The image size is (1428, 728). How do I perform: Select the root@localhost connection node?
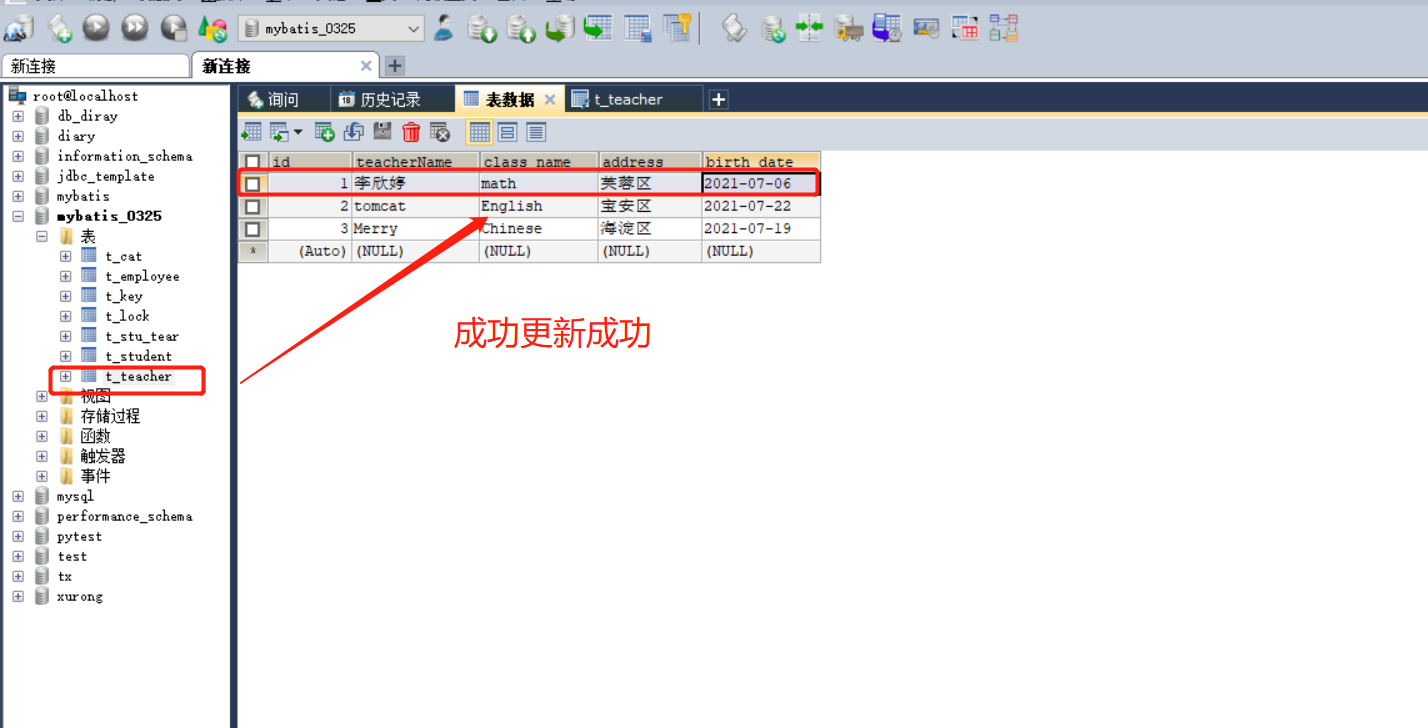pyautogui.click(x=86, y=96)
